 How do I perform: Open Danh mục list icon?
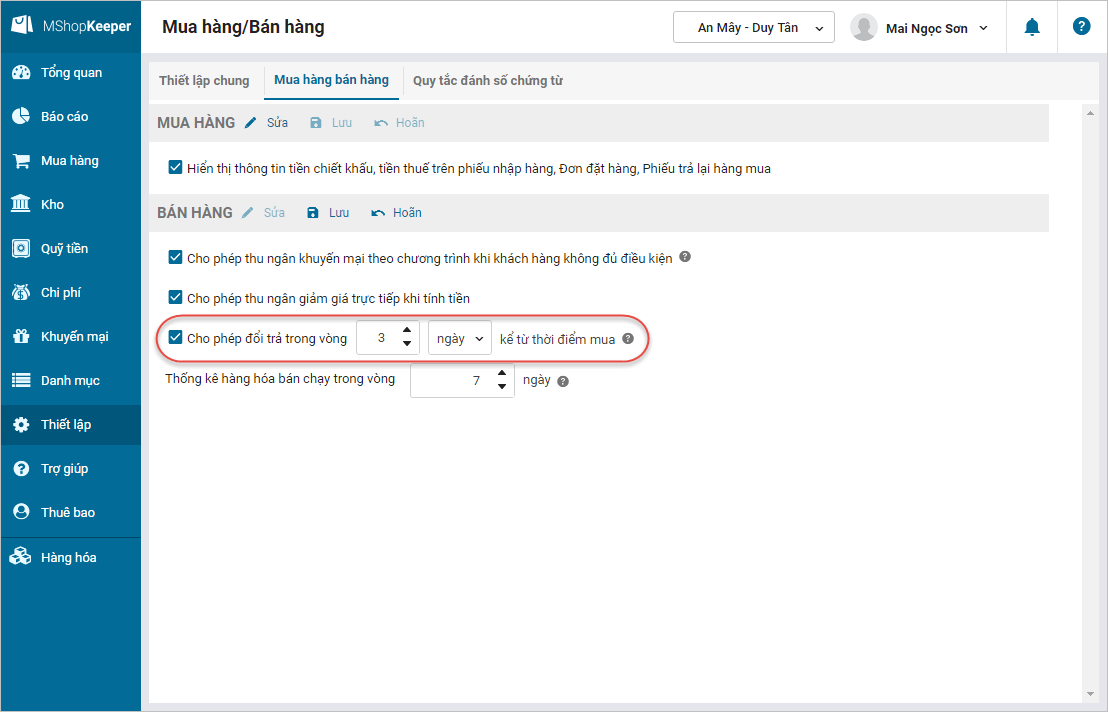[21, 380]
